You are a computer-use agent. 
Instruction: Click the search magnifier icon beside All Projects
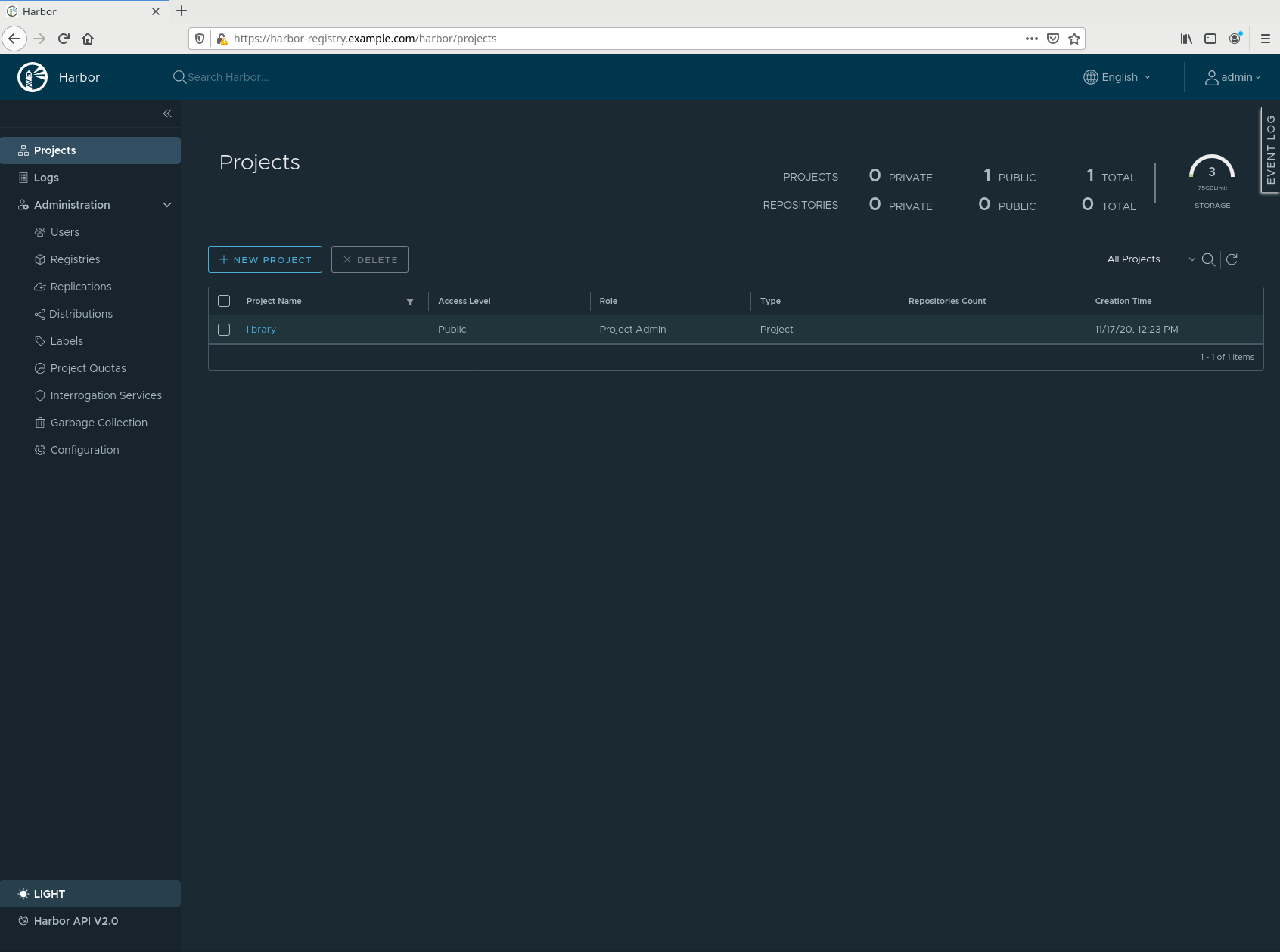[x=1208, y=259]
